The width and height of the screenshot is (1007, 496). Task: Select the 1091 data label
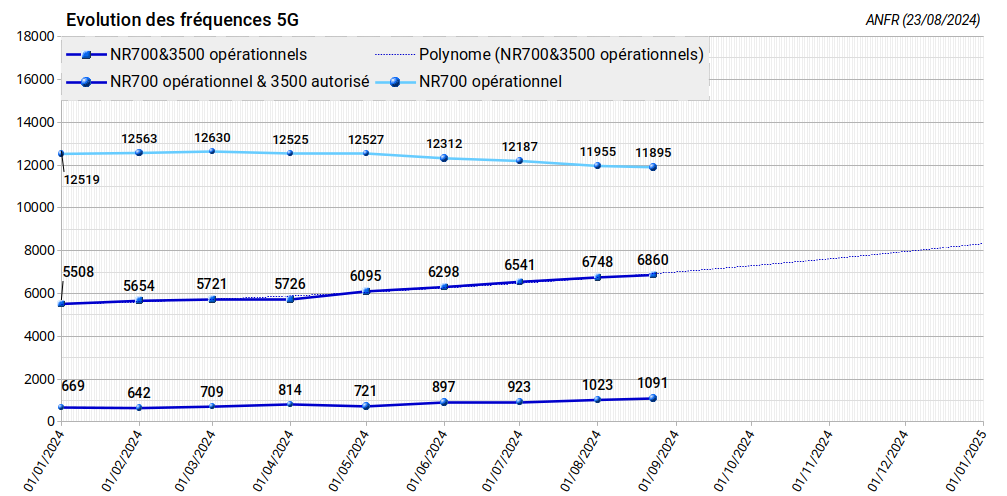[x=652, y=383]
